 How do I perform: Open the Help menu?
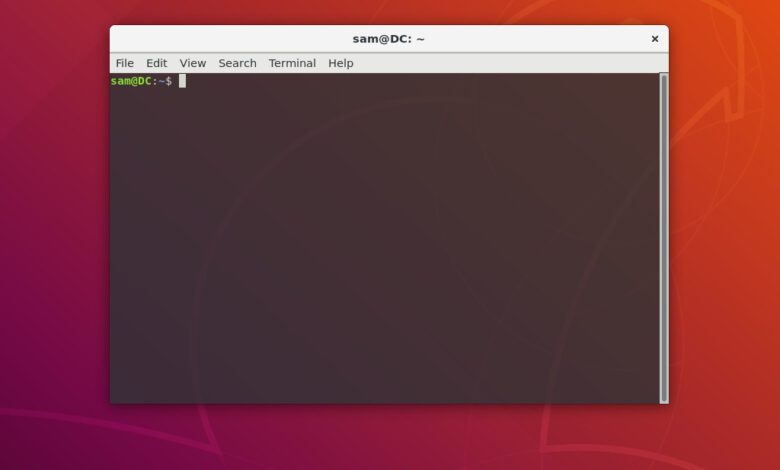(340, 63)
